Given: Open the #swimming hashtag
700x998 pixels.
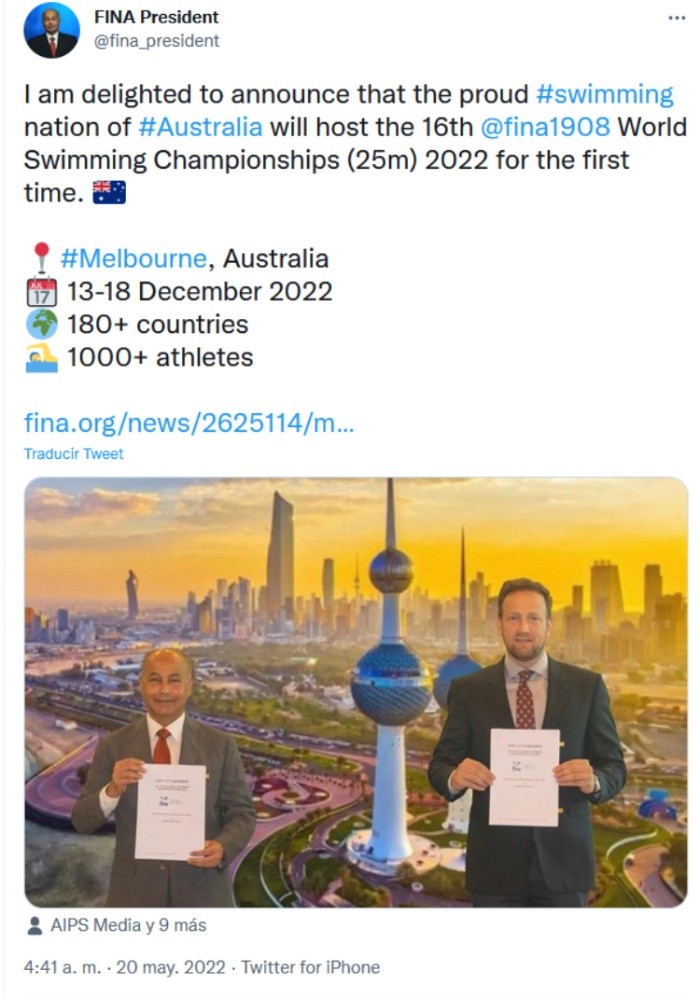Looking at the screenshot, I should coord(605,95).
